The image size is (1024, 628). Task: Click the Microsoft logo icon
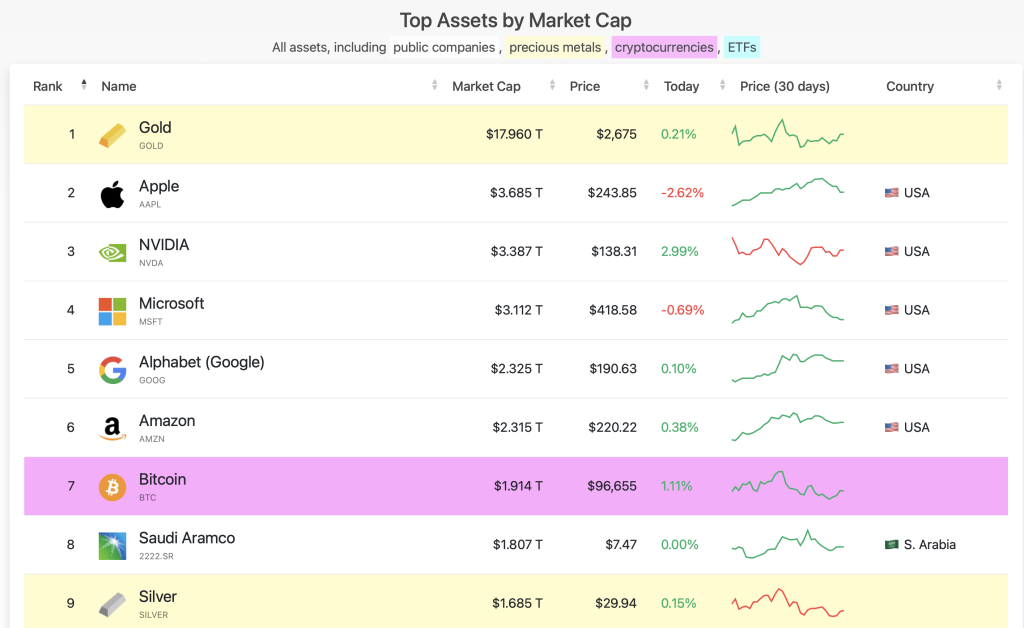tap(112, 311)
